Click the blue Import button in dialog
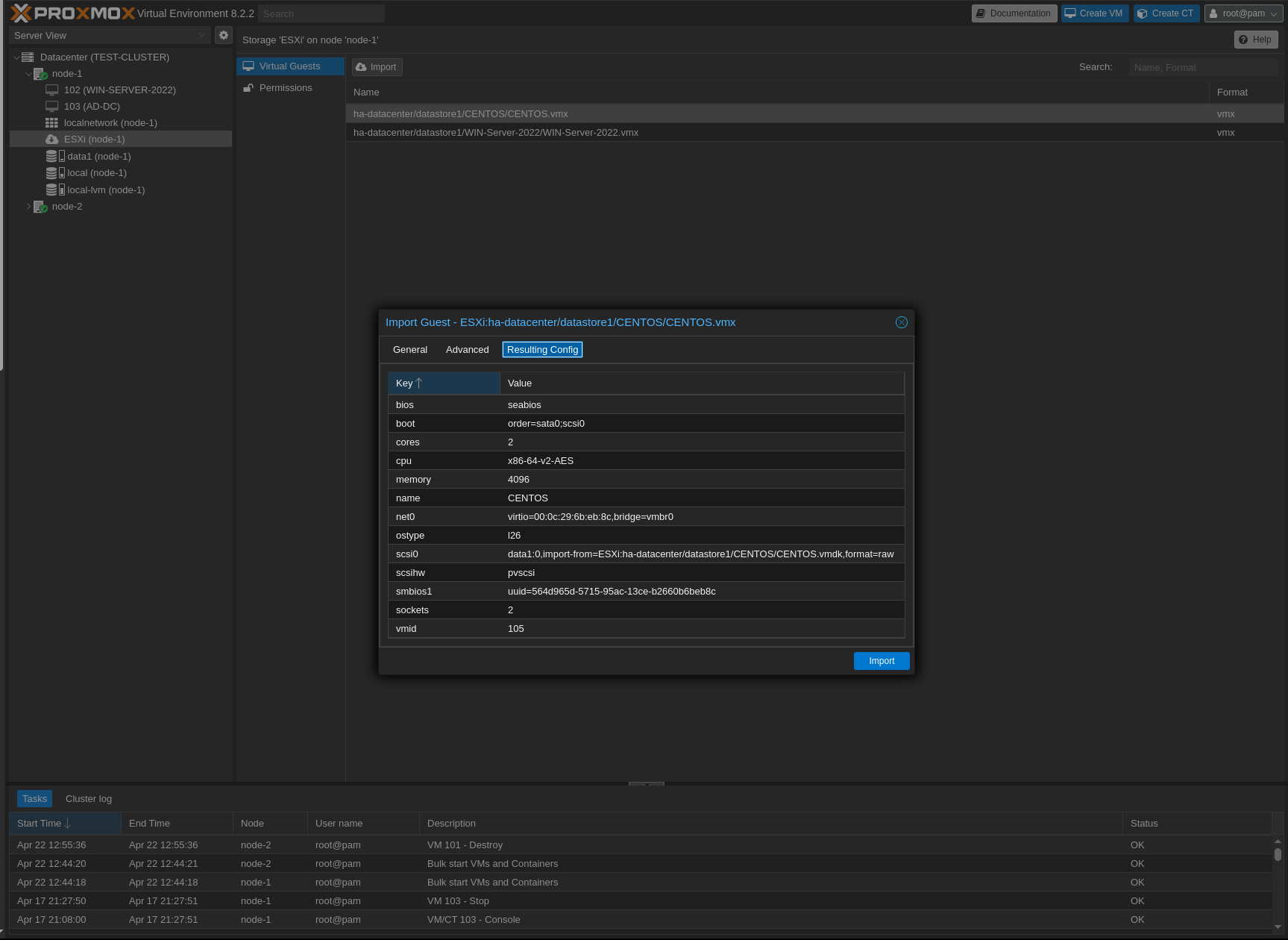Screen dimensions: 1288x940 coord(881,661)
